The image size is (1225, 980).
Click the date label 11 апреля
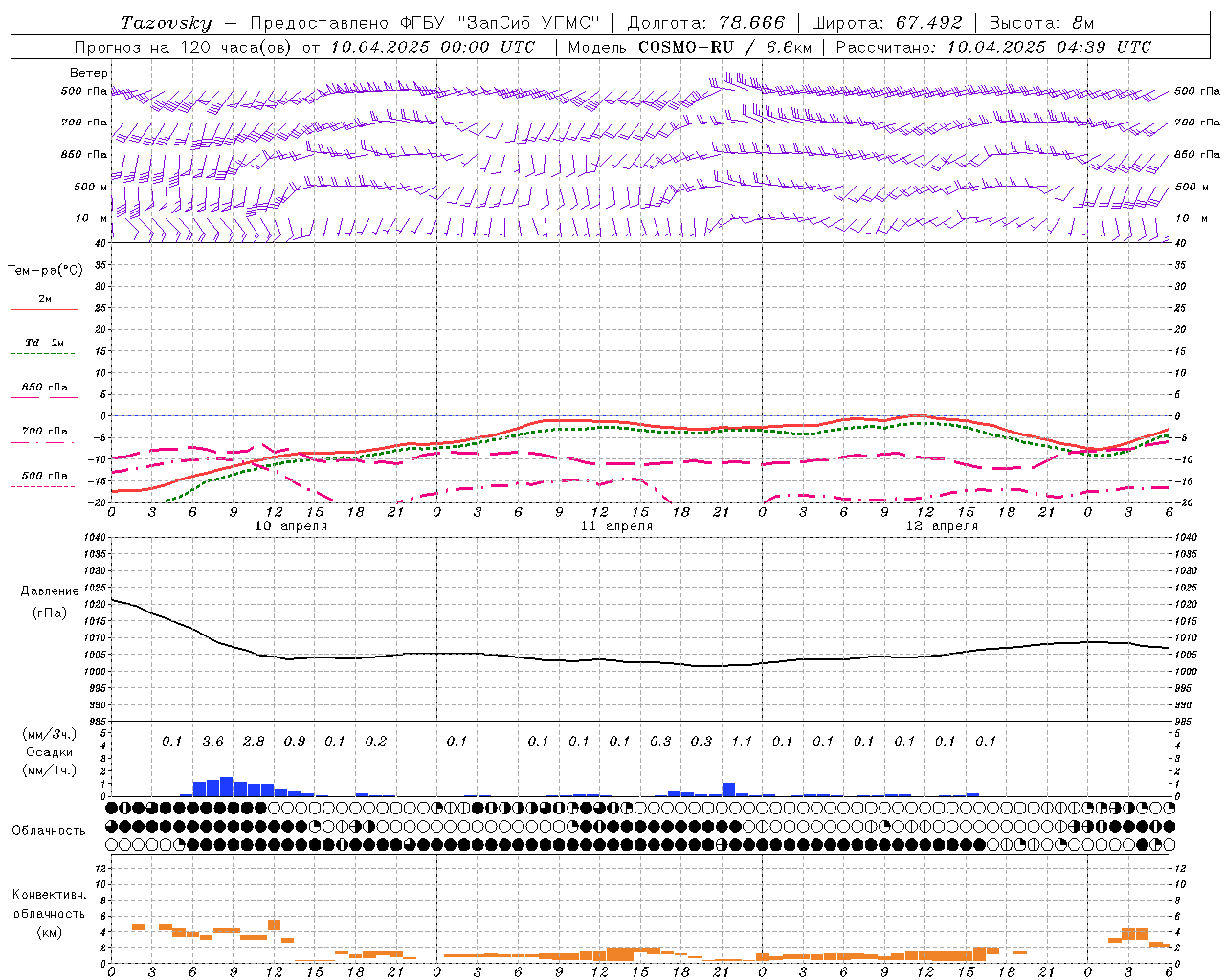pos(616,526)
